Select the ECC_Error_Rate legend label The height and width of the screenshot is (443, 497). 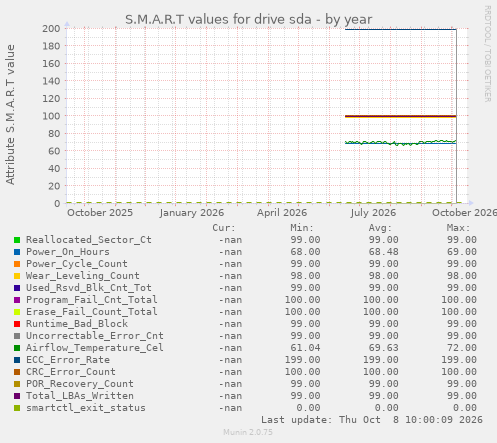[x=68, y=360]
